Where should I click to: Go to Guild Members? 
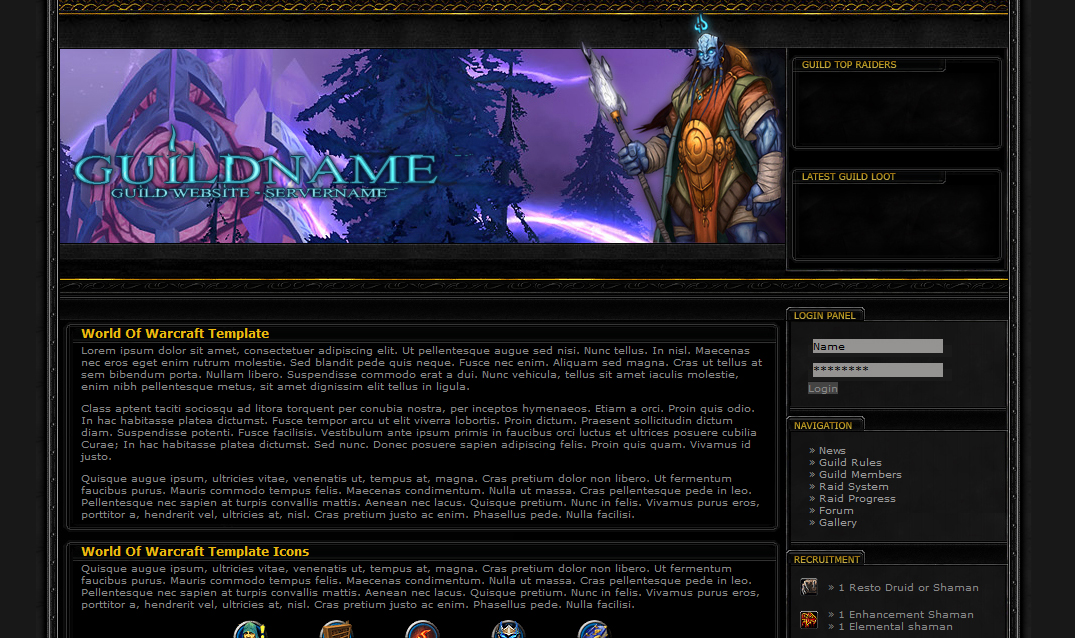(860, 474)
